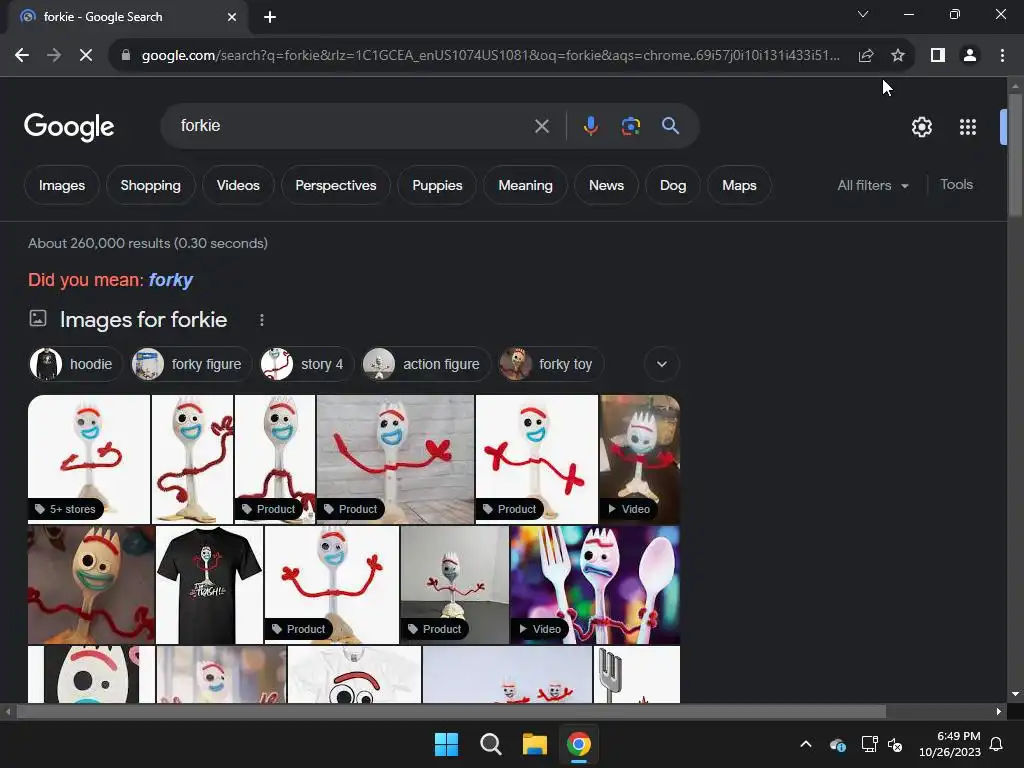This screenshot has height=768, width=1024.
Task: Open close-up wooden Forky face image
Action: 91,585
